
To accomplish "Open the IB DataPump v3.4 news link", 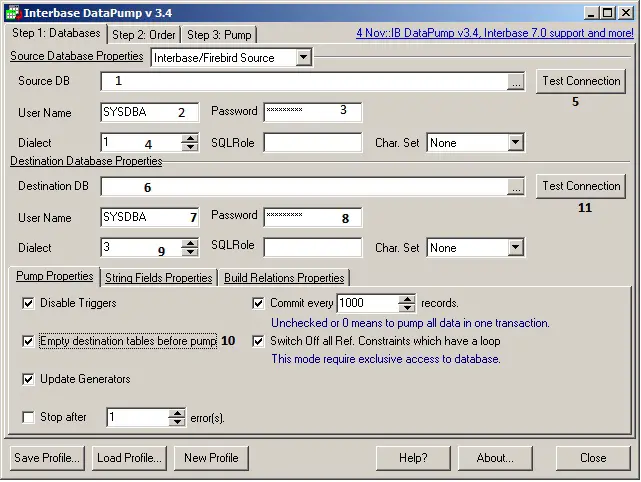I will pyautogui.click(x=495, y=33).
